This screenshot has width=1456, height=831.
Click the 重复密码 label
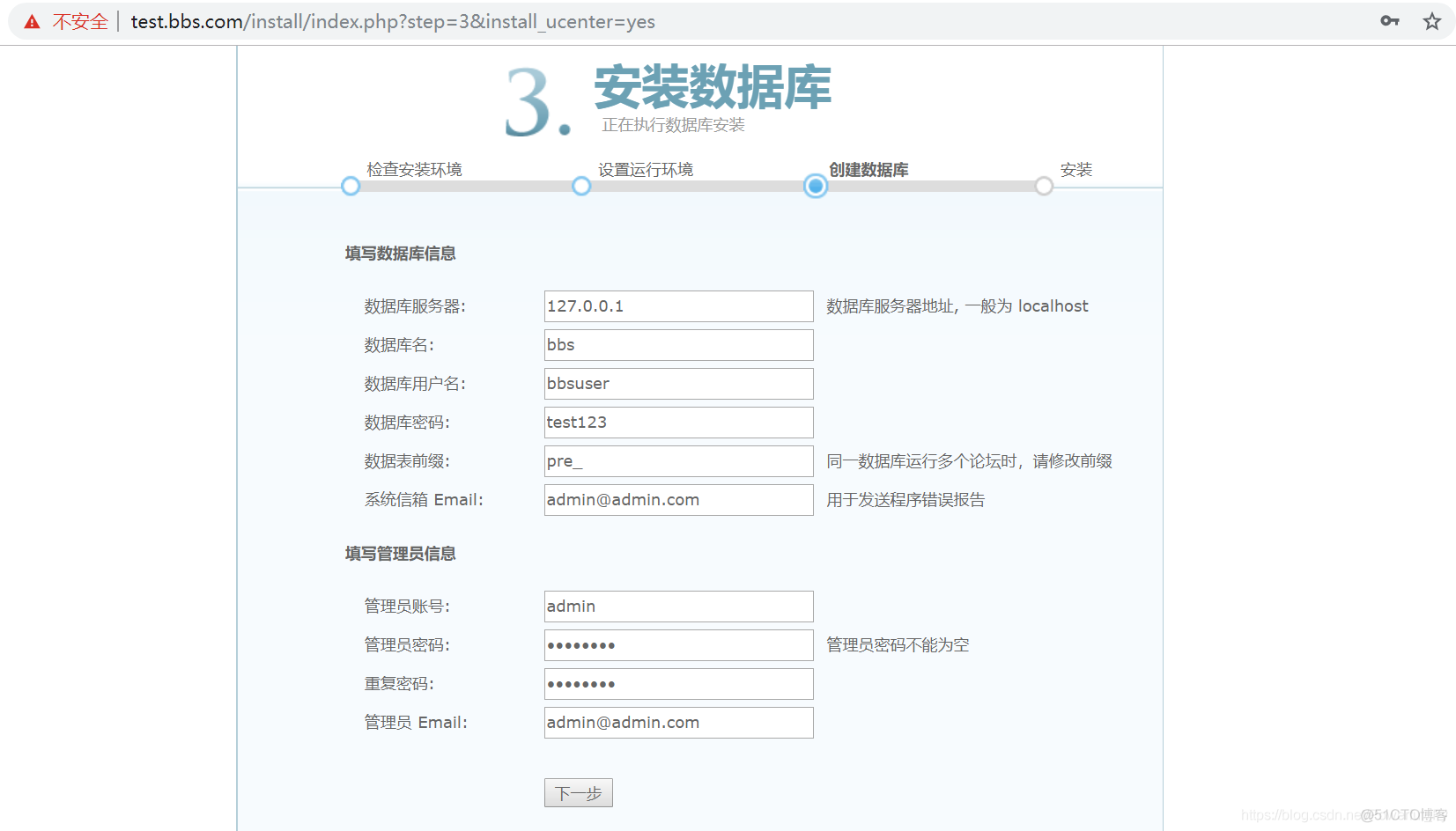point(399,684)
